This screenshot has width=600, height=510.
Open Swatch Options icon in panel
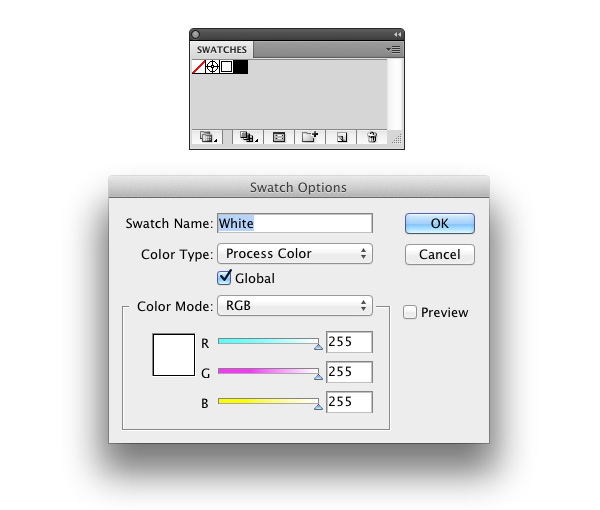[x=279, y=137]
